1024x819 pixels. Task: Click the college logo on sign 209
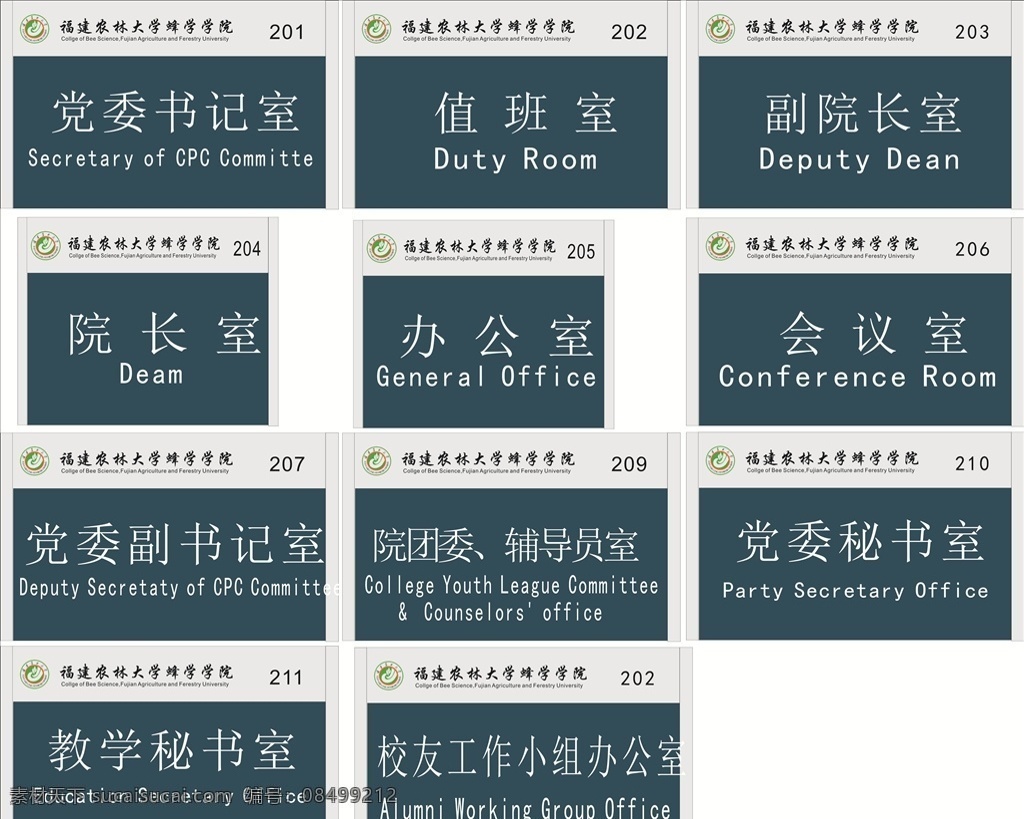(376, 461)
